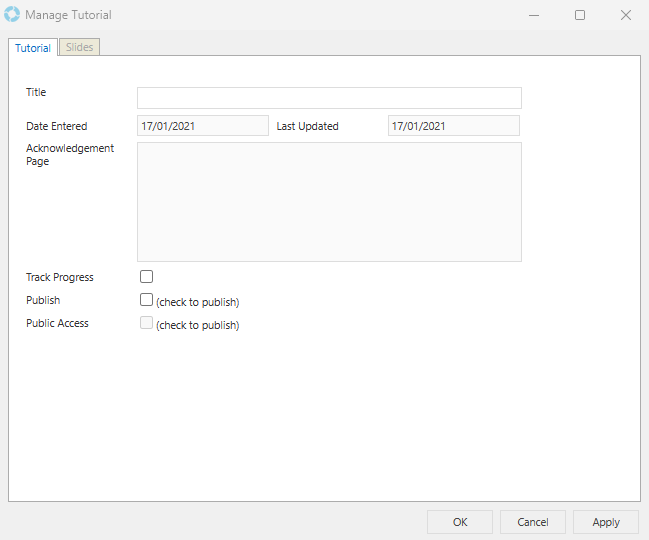Close the Manage Tutorial dialog
Screen dimensions: 649x540
pyautogui.click(x=626, y=15)
